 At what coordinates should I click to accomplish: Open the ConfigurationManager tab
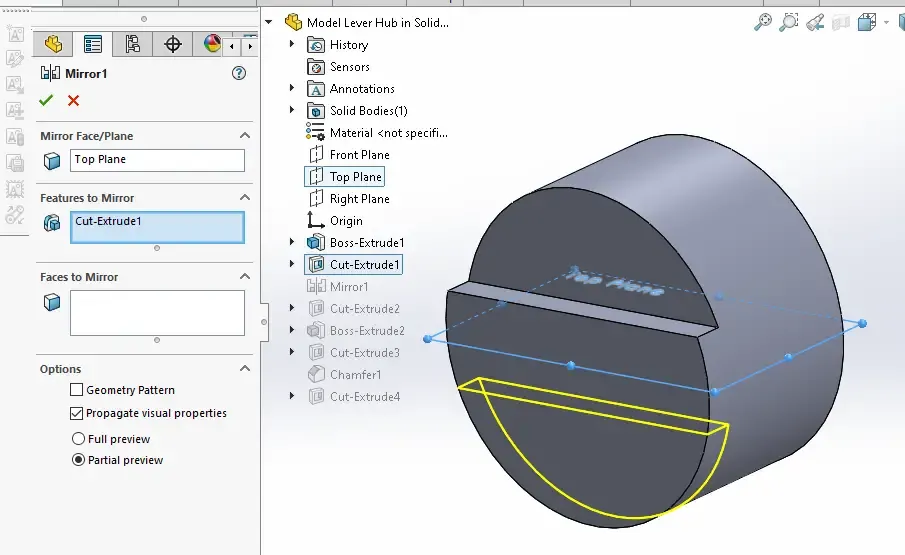[132, 44]
